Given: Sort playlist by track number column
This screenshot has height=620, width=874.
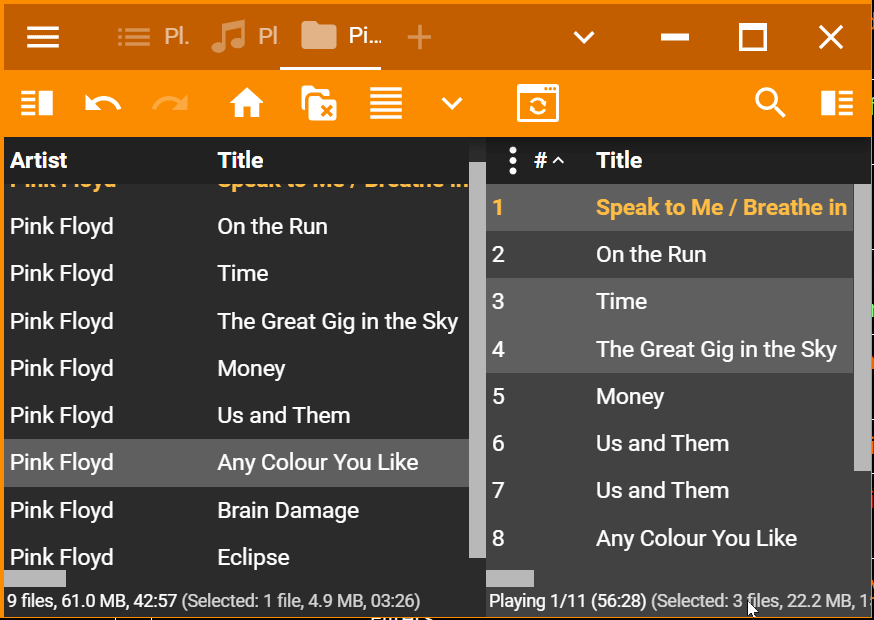Looking at the screenshot, I should pos(548,160).
